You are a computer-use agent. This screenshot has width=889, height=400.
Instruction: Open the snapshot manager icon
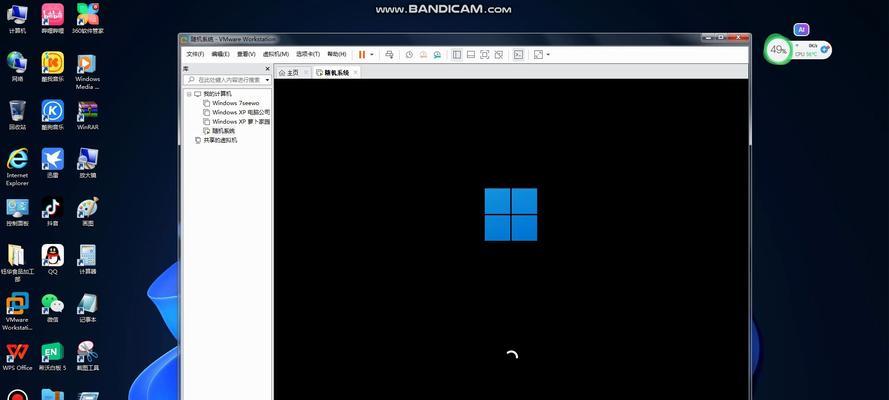click(x=437, y=54)
